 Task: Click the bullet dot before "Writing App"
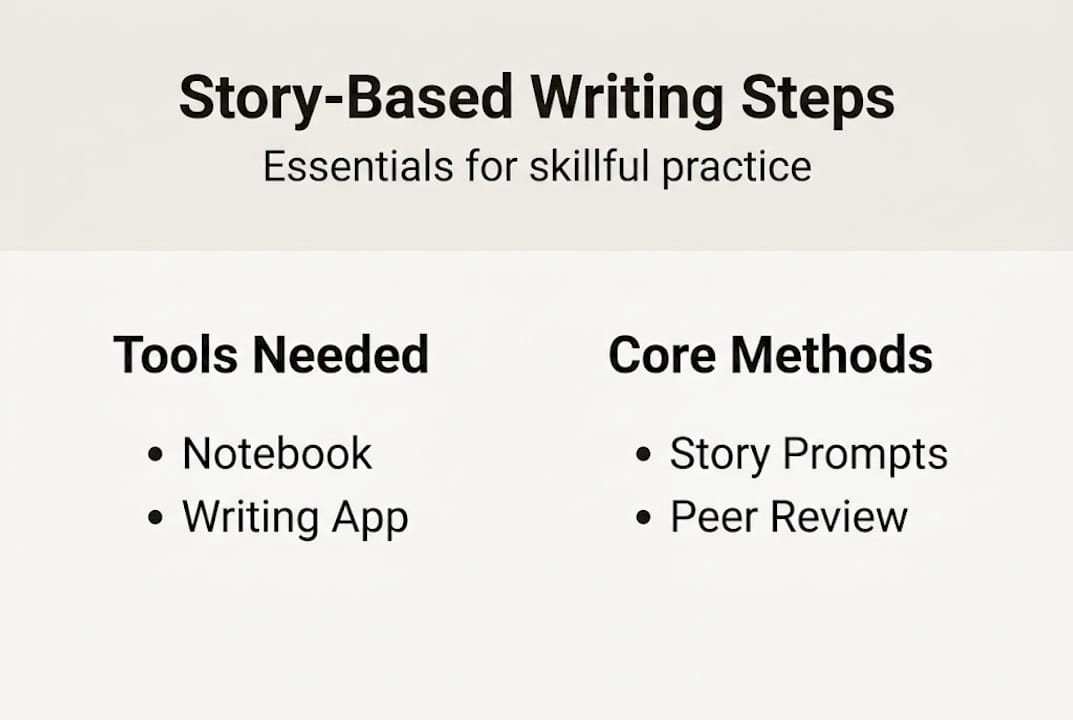154,519
